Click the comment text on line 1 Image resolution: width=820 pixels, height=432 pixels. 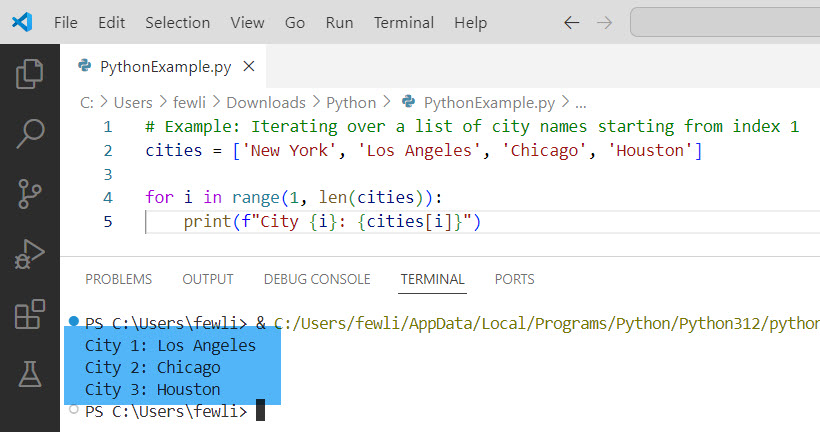click(472, 127)
